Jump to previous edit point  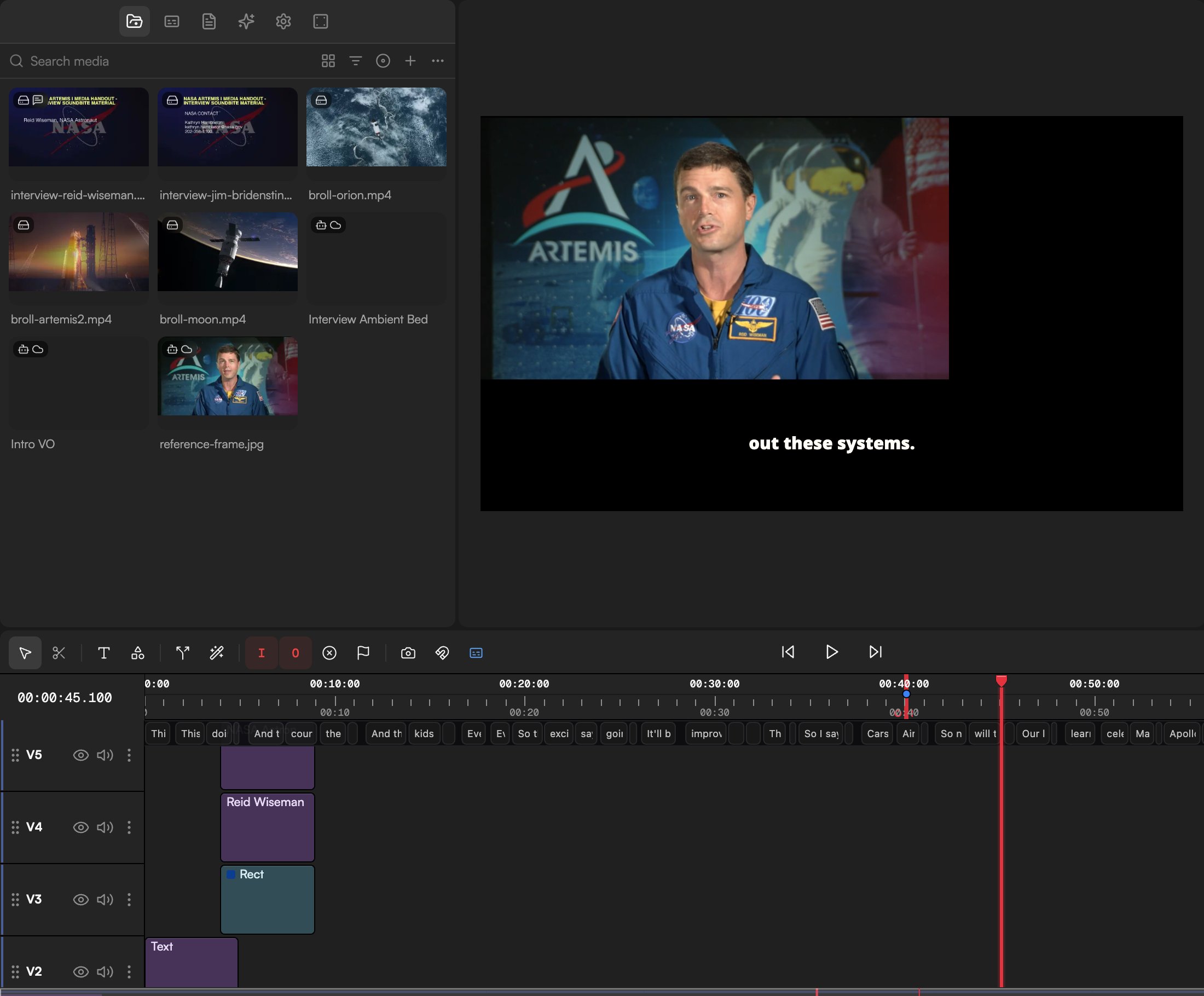pos(788,652)
